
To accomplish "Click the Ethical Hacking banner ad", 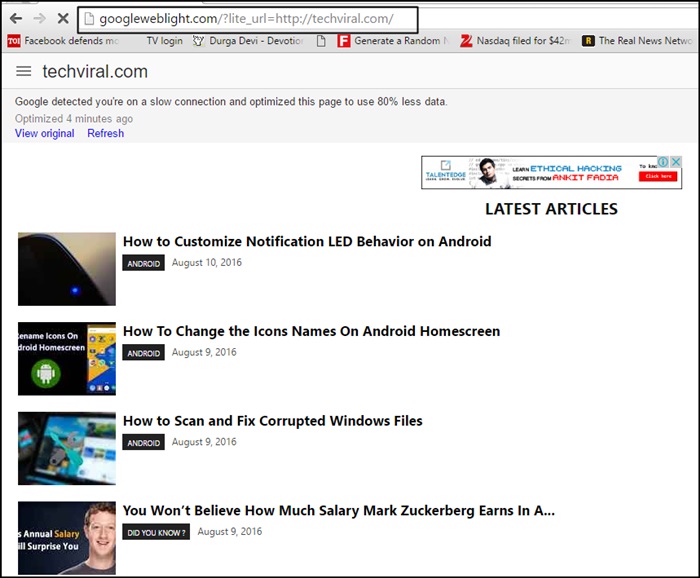I will (551, 172).
